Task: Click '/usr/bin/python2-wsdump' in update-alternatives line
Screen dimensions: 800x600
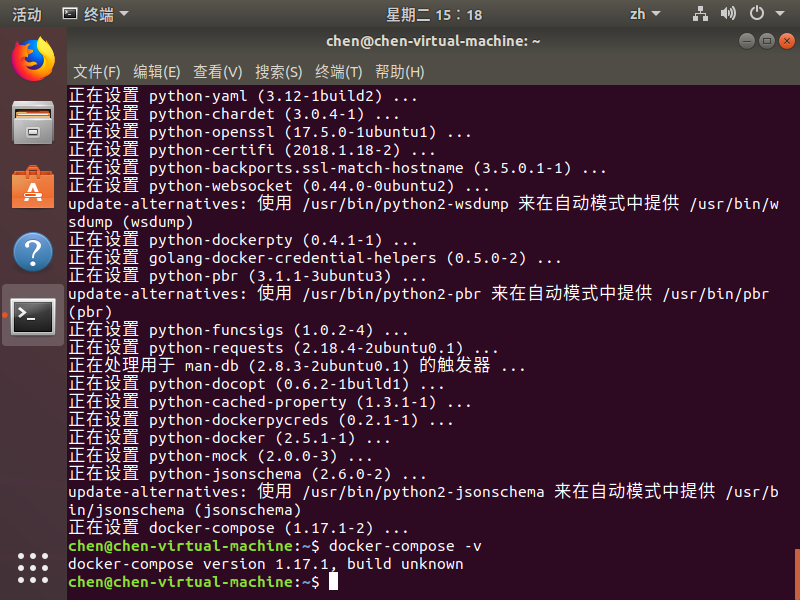Action: 406,204
